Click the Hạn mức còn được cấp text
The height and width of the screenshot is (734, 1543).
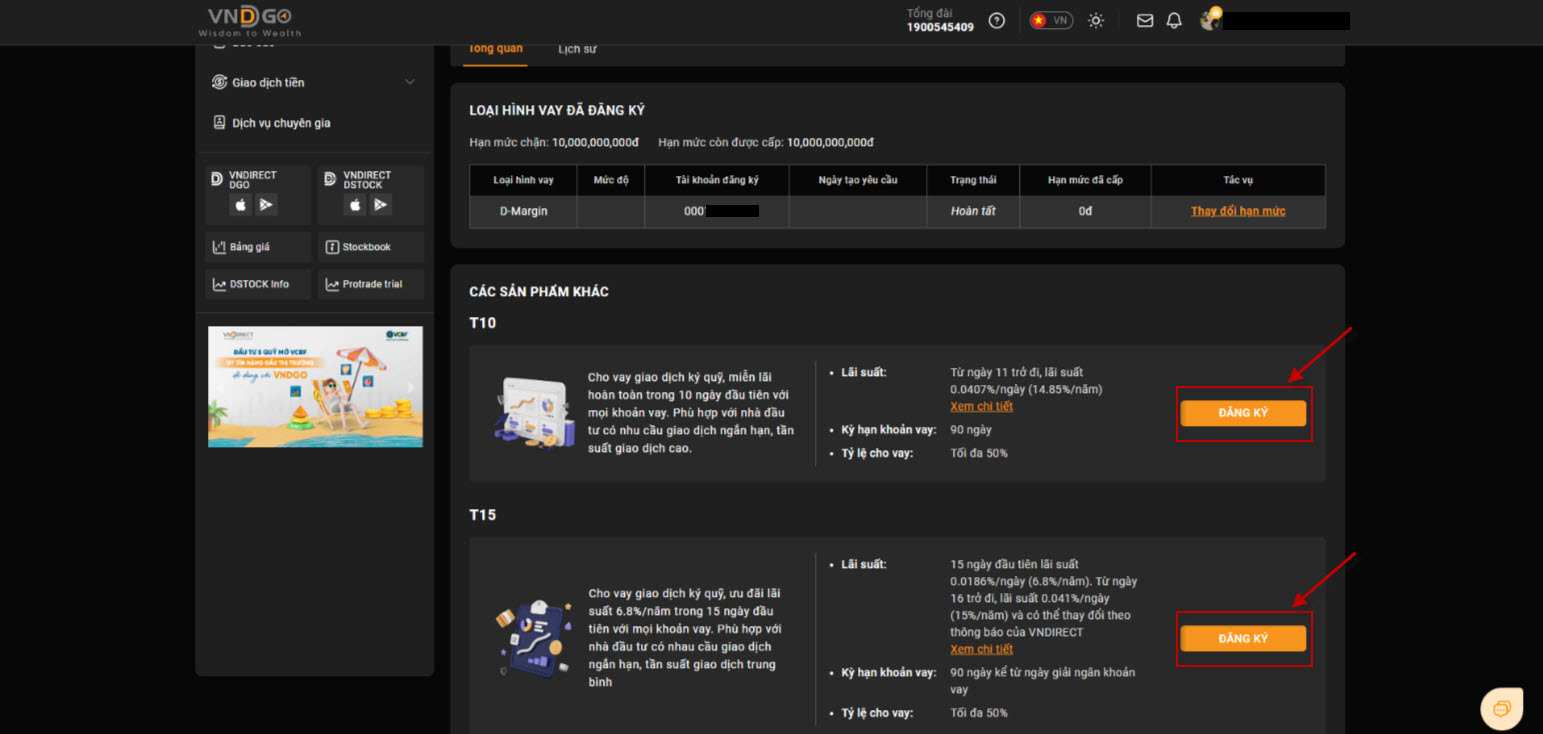click(x=766, y=142)
